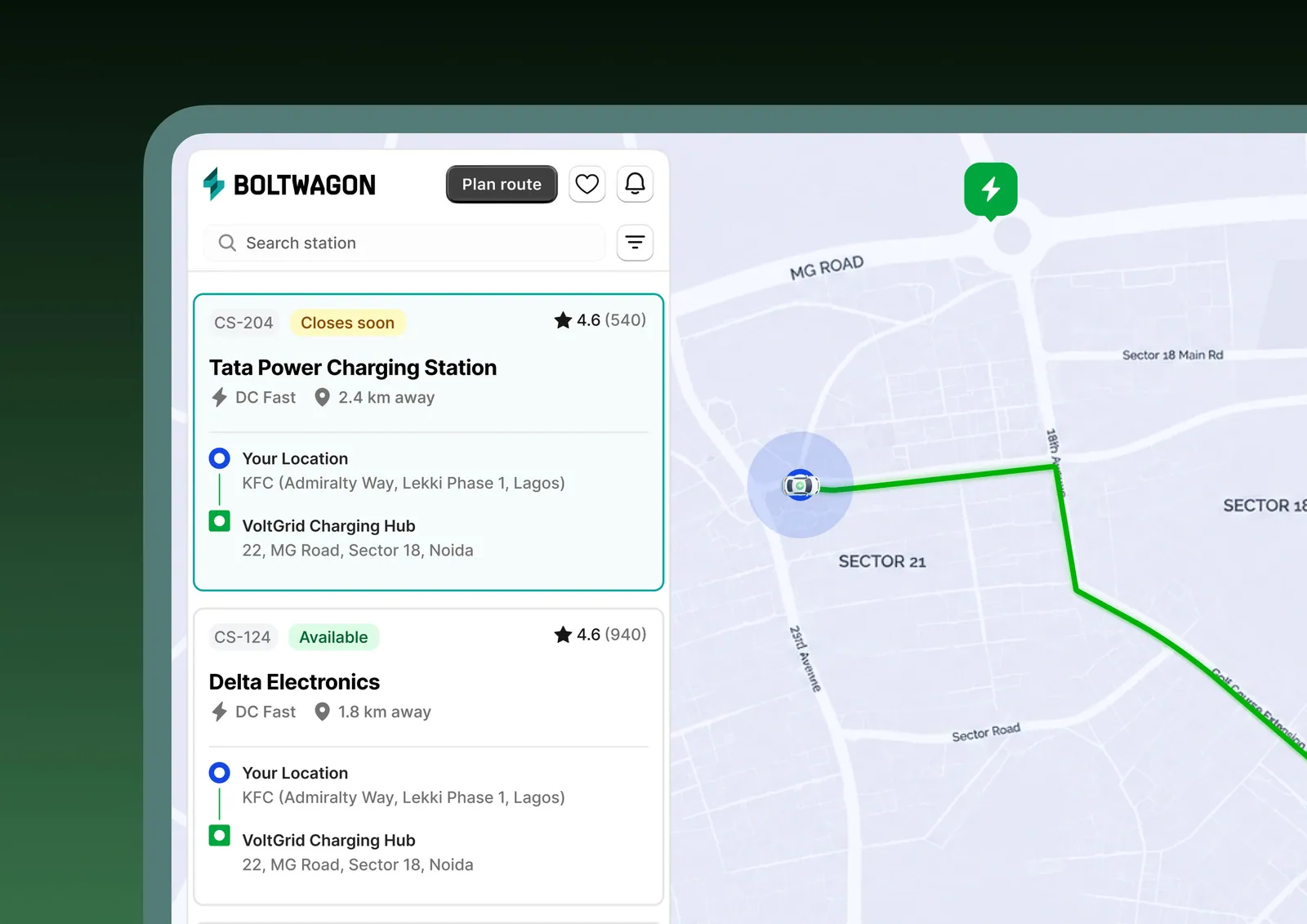Image resolution: width=1307 pixels, height=924 pixels.
Task: Click the CS-124 station ID tag
Action: coord(242,637)
